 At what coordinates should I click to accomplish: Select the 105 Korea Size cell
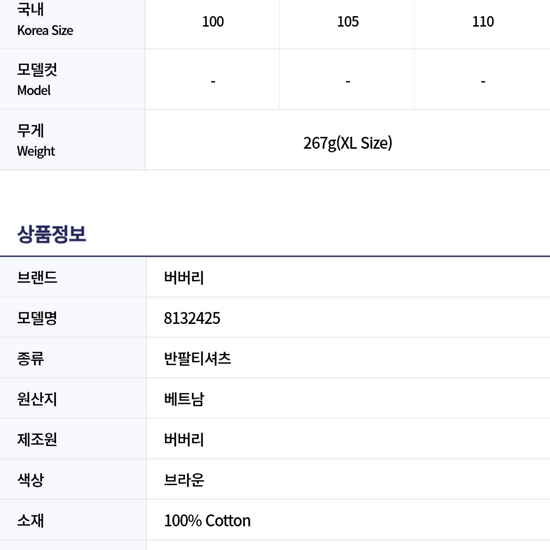(348, 22)
